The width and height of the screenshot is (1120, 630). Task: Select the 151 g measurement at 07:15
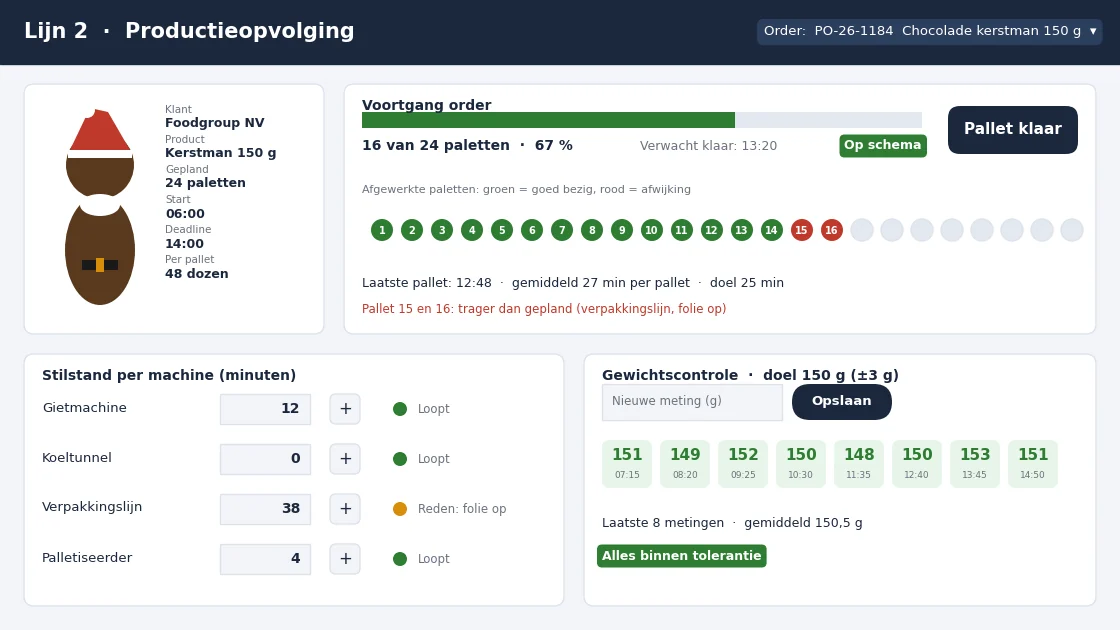tap(627, 464)
